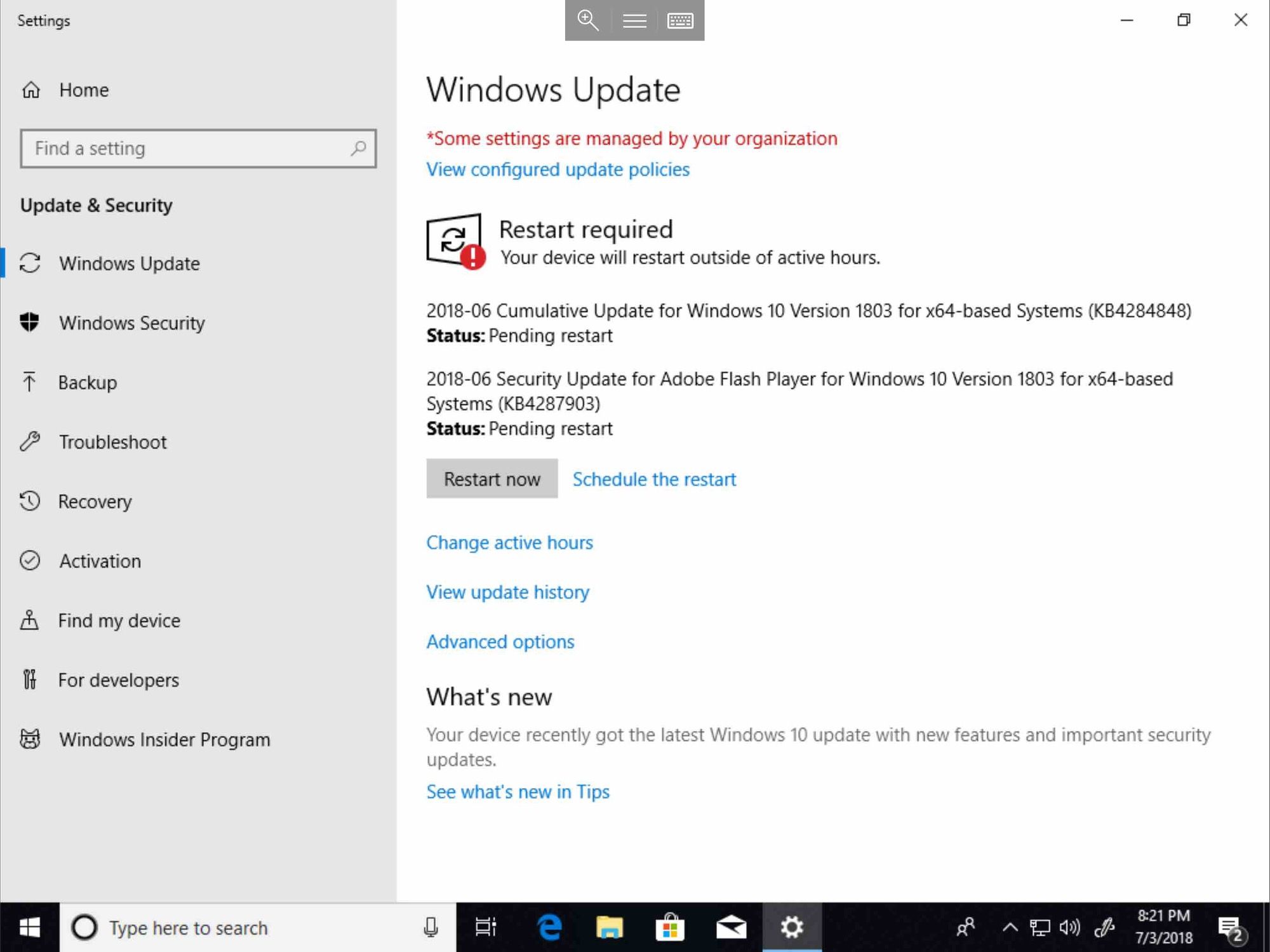This screenshot has height=952, width=1270.
Task: Click the Backup up-arrow icon
Action: click(x=29, y=382)
